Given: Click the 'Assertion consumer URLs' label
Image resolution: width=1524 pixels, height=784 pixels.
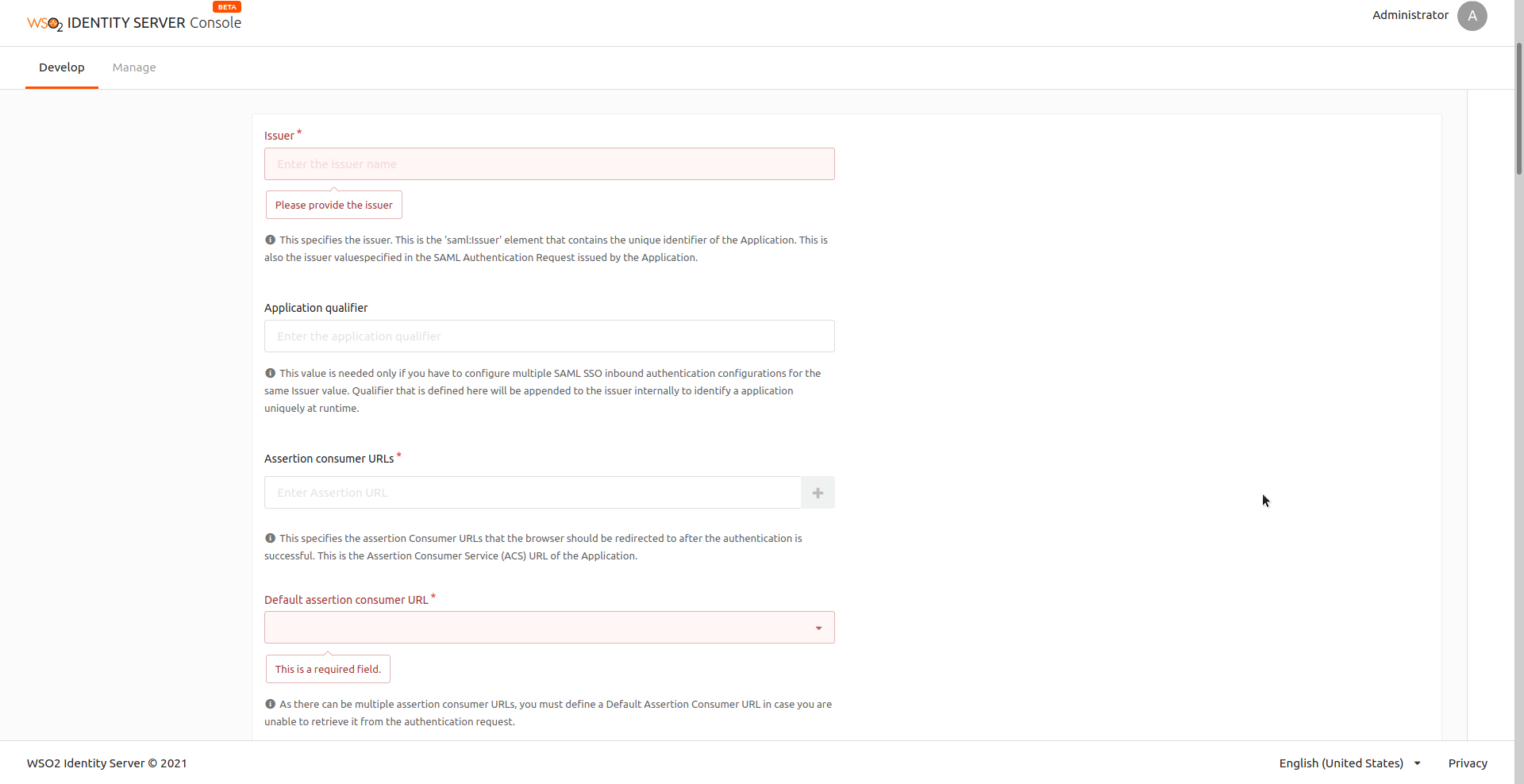Looking at the screenshot, I should click(329, 459).
